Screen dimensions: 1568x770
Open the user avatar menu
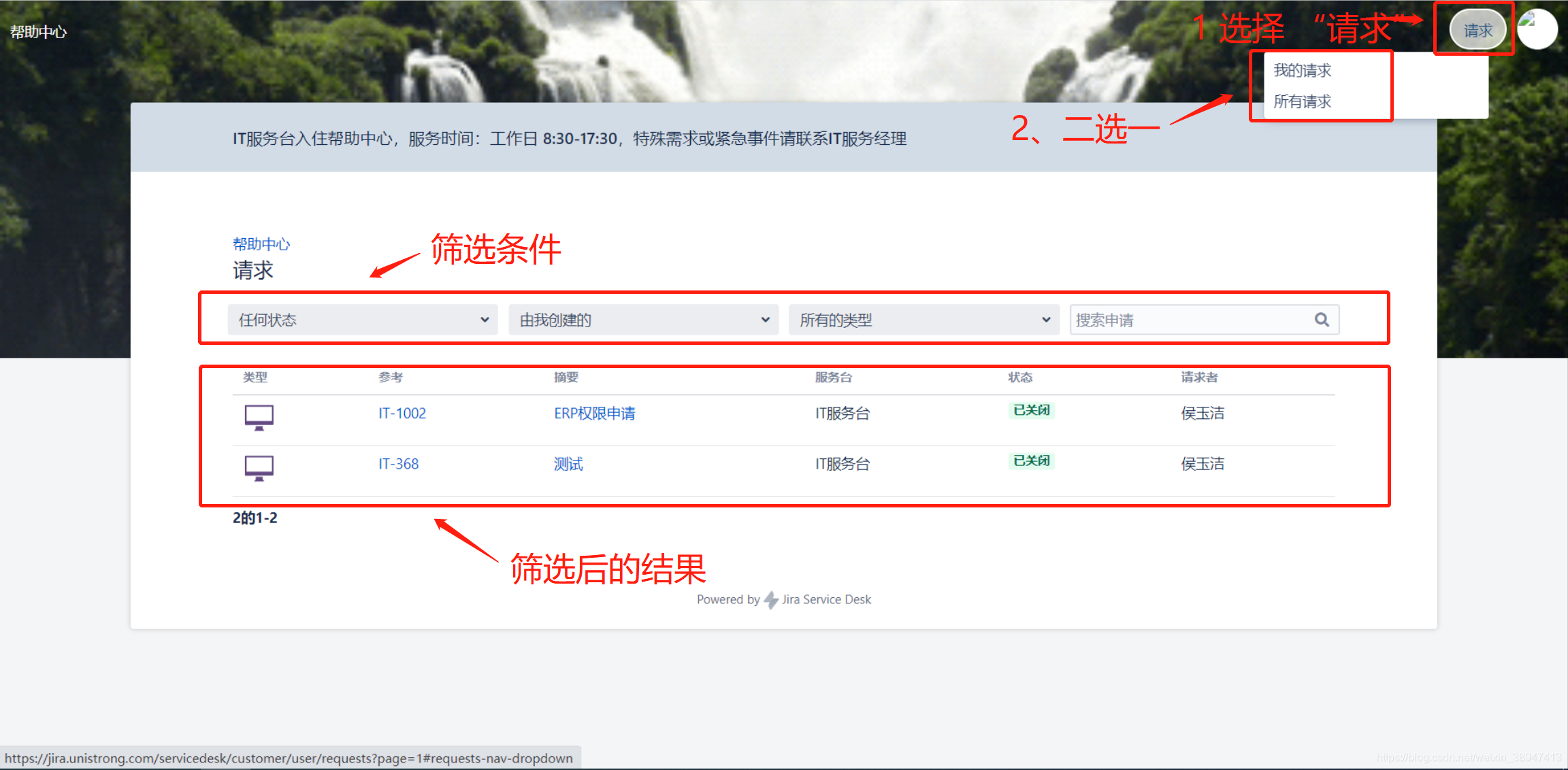(x=1537, y=29)
